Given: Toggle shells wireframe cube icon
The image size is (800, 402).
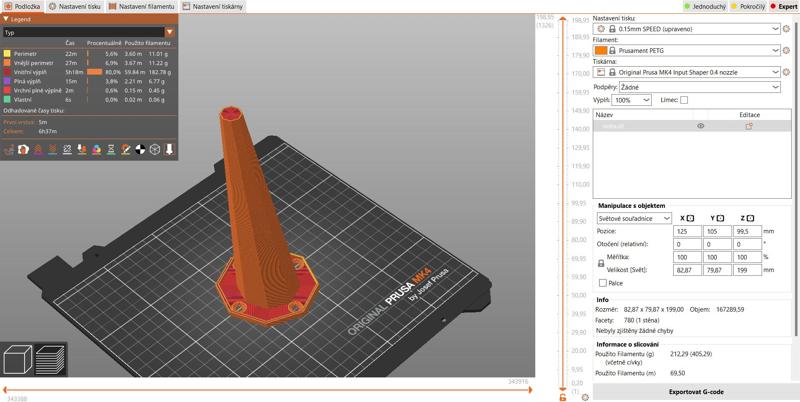Looking at the screenshot, I should pyautogui.click(x=155, y=149).
